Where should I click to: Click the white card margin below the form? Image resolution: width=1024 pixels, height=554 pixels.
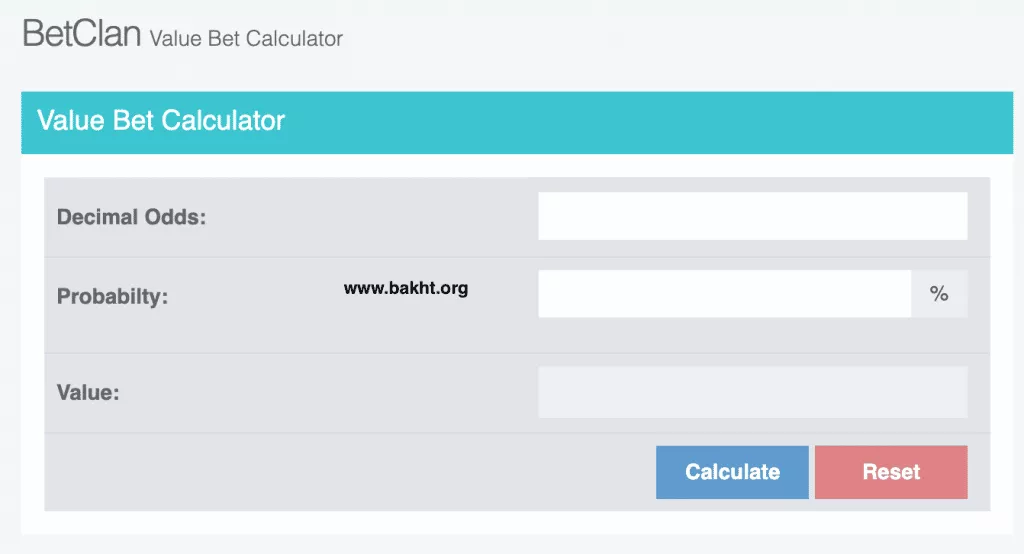pos(500,523)
